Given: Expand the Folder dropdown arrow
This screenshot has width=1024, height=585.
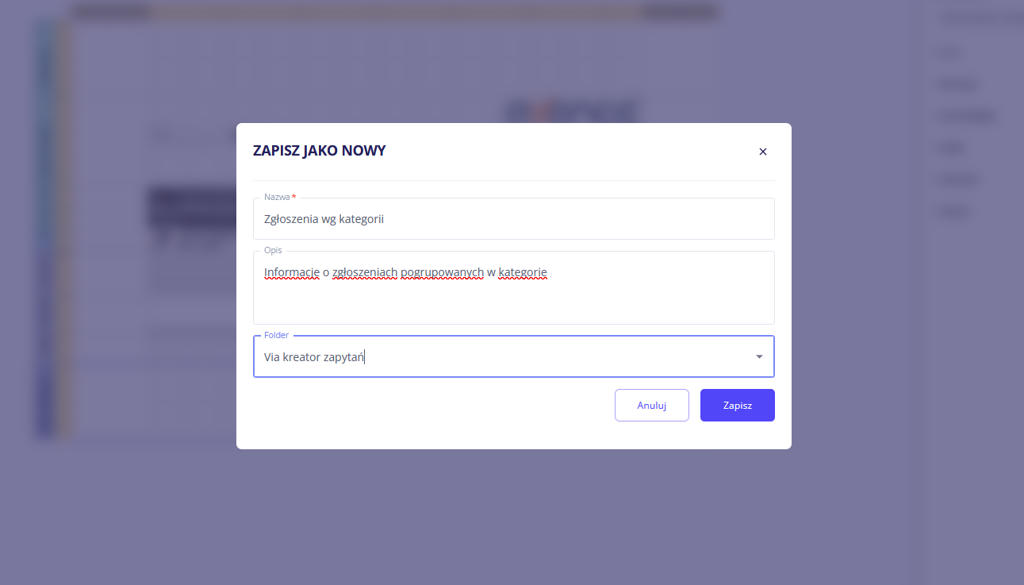Looking at the screenshot, I should (759, 357).
